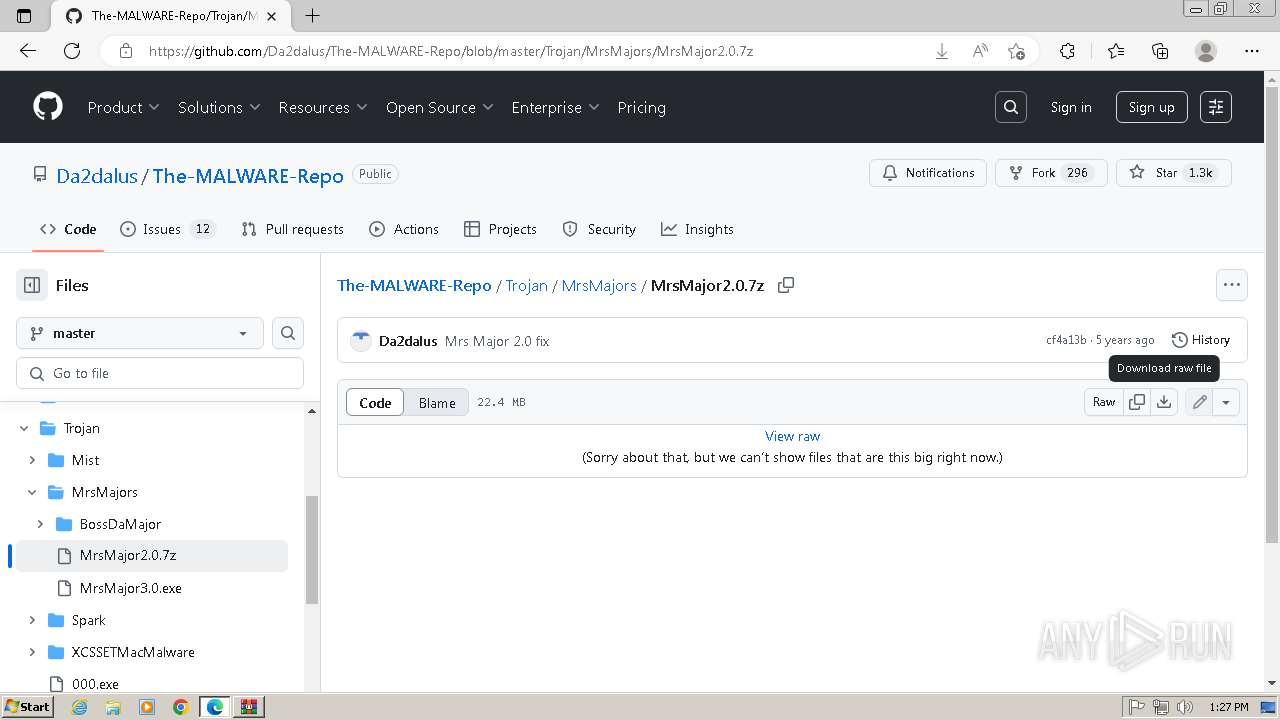
Task: Expand the Resources menu
Action: [323, 107]
